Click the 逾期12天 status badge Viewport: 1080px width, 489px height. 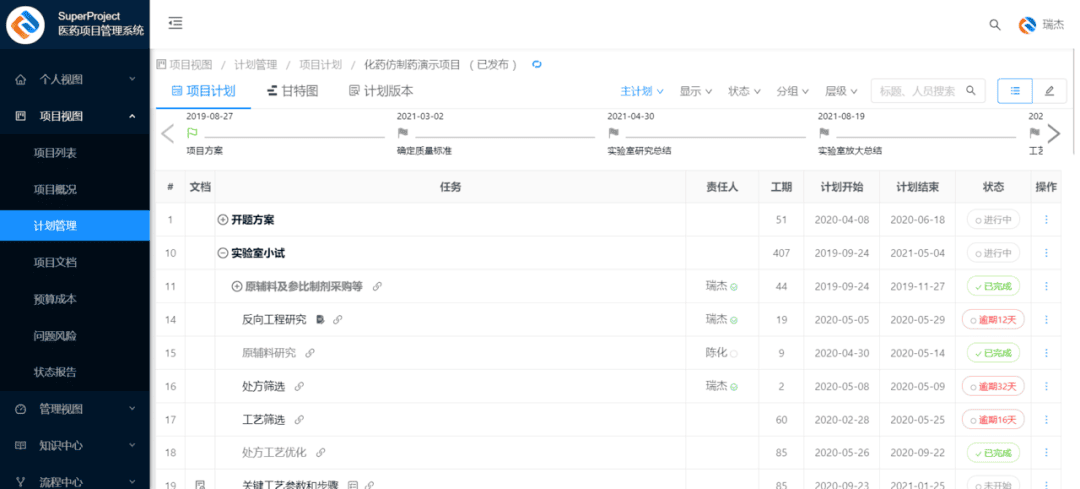[x=993, y=320]
